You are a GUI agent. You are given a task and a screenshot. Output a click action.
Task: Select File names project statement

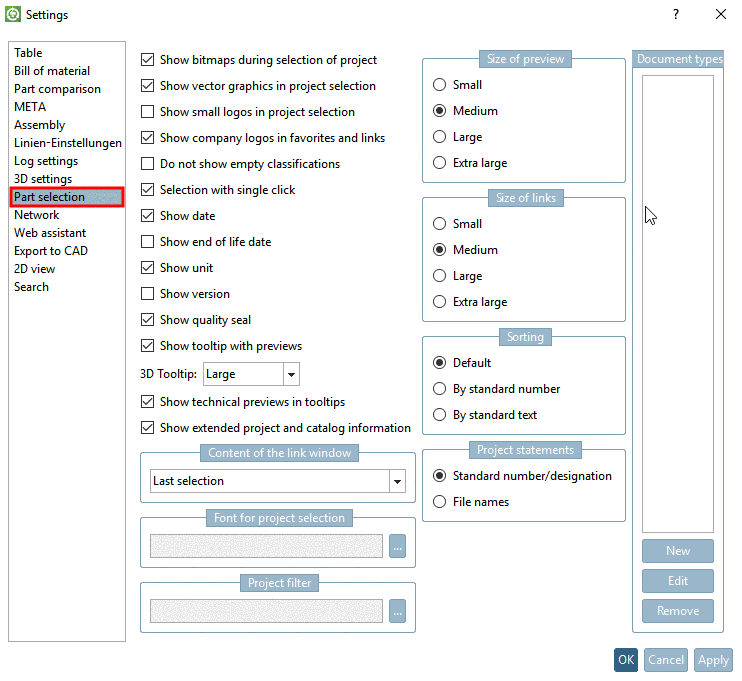pyautogui.click(x=439, y=502)
